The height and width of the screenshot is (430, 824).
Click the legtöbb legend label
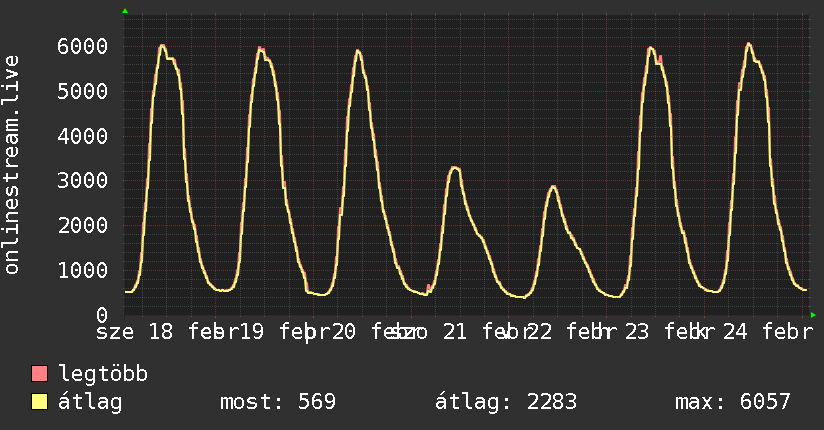tap(103, 374)
